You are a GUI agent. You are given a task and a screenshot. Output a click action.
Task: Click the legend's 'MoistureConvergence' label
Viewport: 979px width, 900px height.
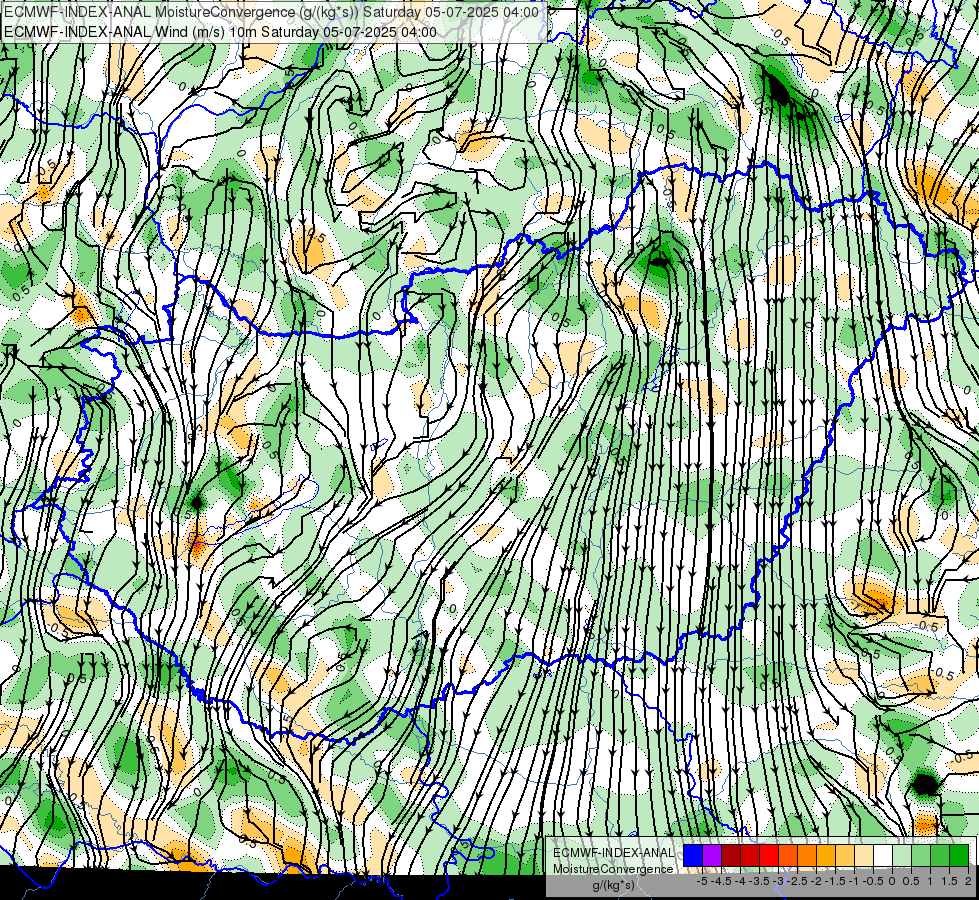tap(613, 869)
